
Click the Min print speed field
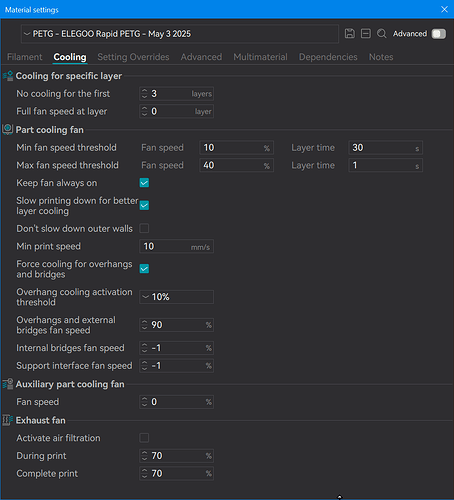point(177,246)
